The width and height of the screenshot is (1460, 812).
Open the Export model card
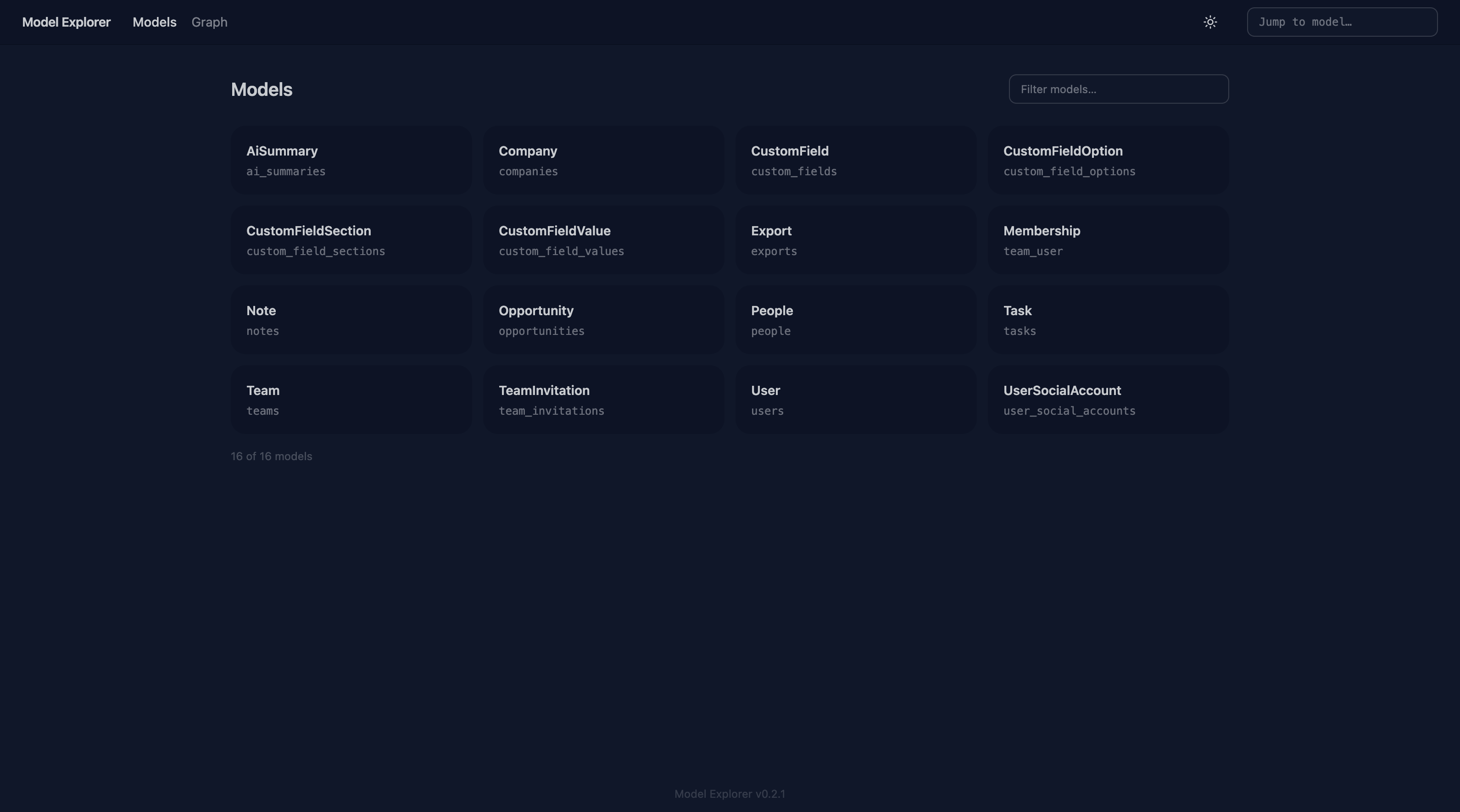pos(855,239)
